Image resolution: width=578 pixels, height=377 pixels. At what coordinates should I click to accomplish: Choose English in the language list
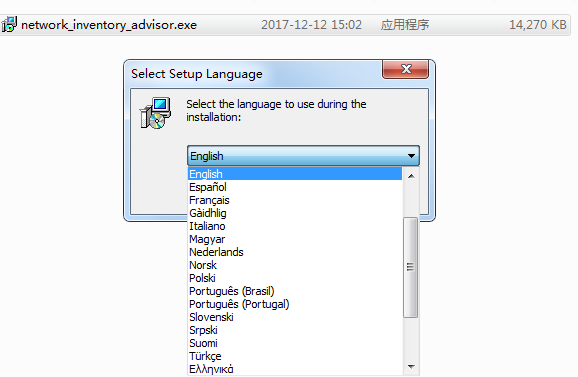(295, 174)
